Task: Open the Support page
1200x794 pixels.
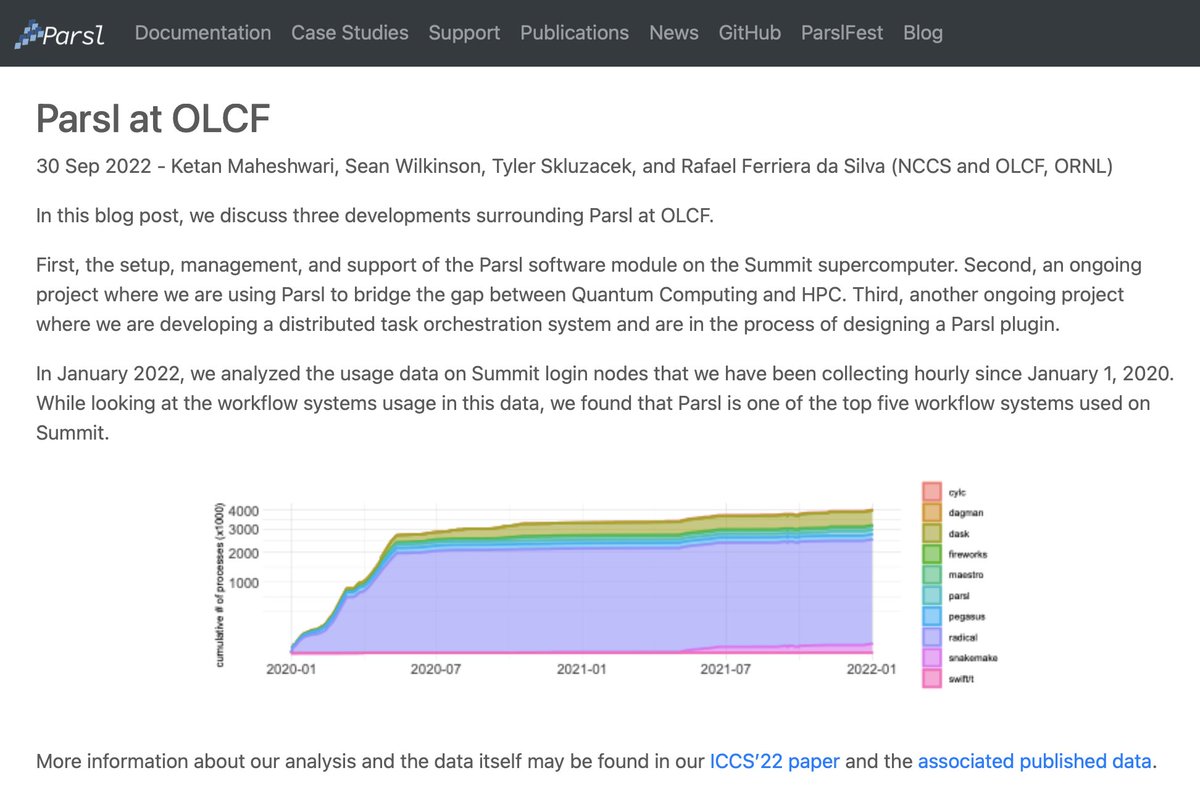Action: pyautogui.click(x=464, y=33)
